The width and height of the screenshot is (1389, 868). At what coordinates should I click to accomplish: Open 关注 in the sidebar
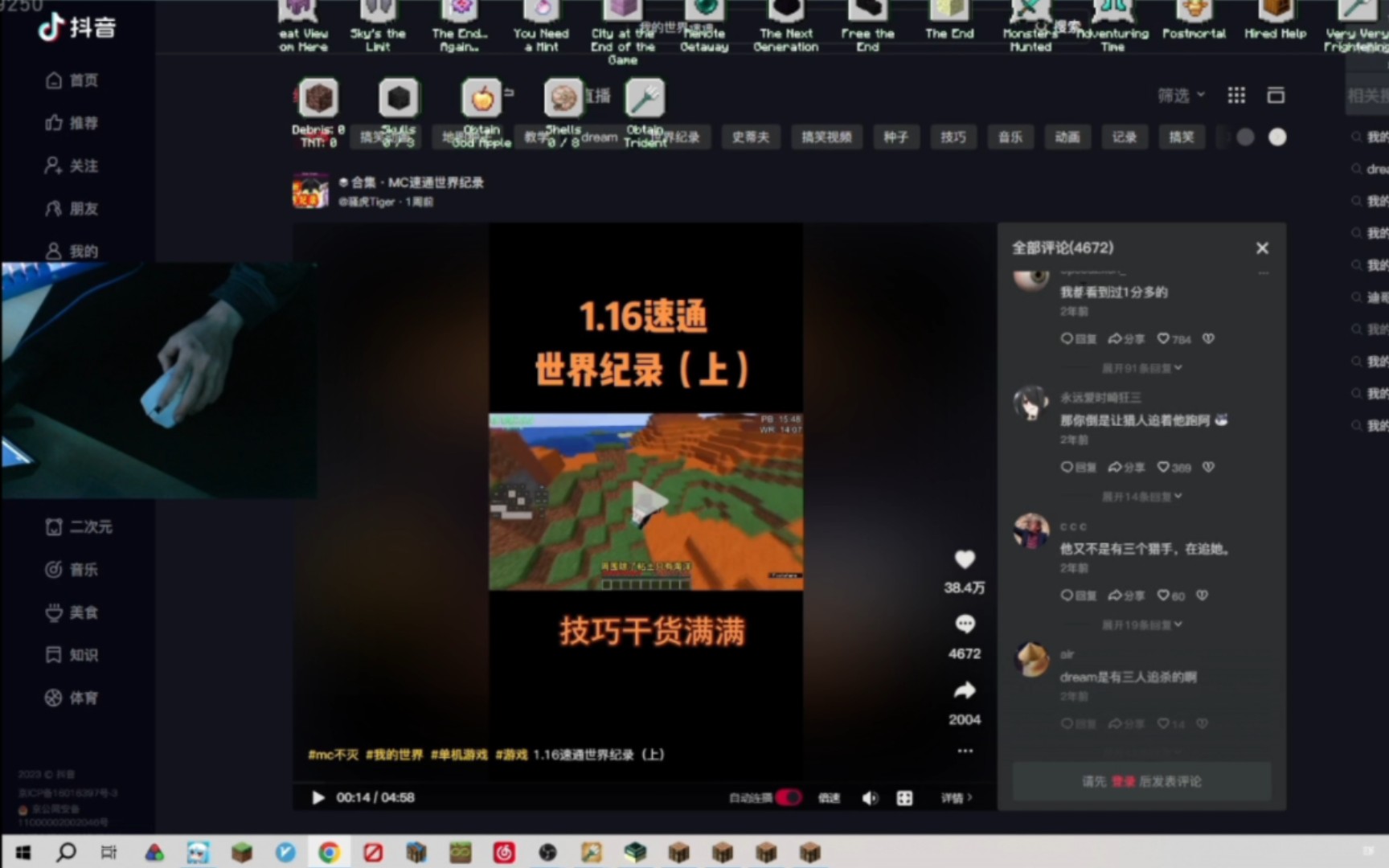tap(72, 166)
